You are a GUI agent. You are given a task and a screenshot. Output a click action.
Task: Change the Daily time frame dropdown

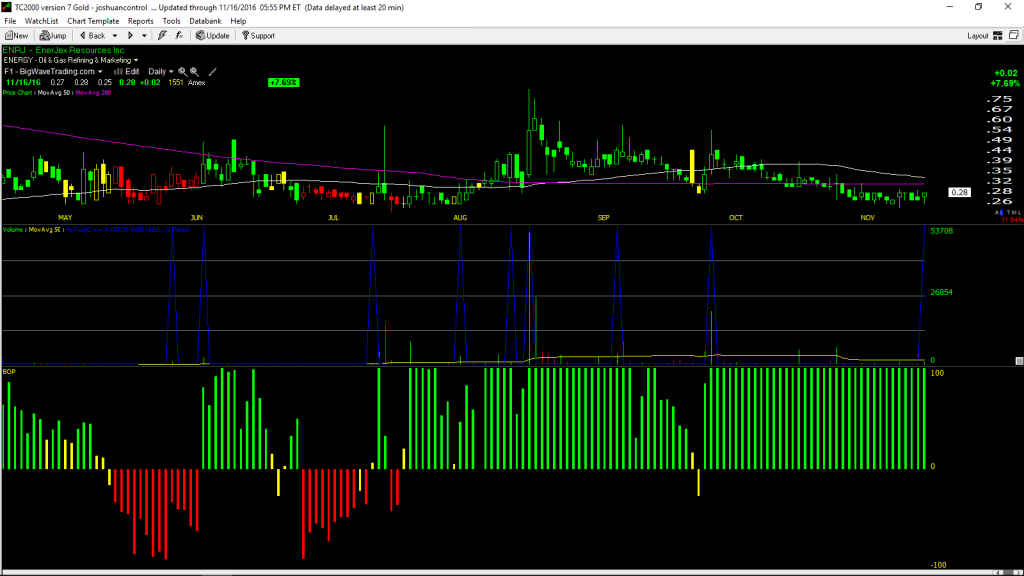161,72
